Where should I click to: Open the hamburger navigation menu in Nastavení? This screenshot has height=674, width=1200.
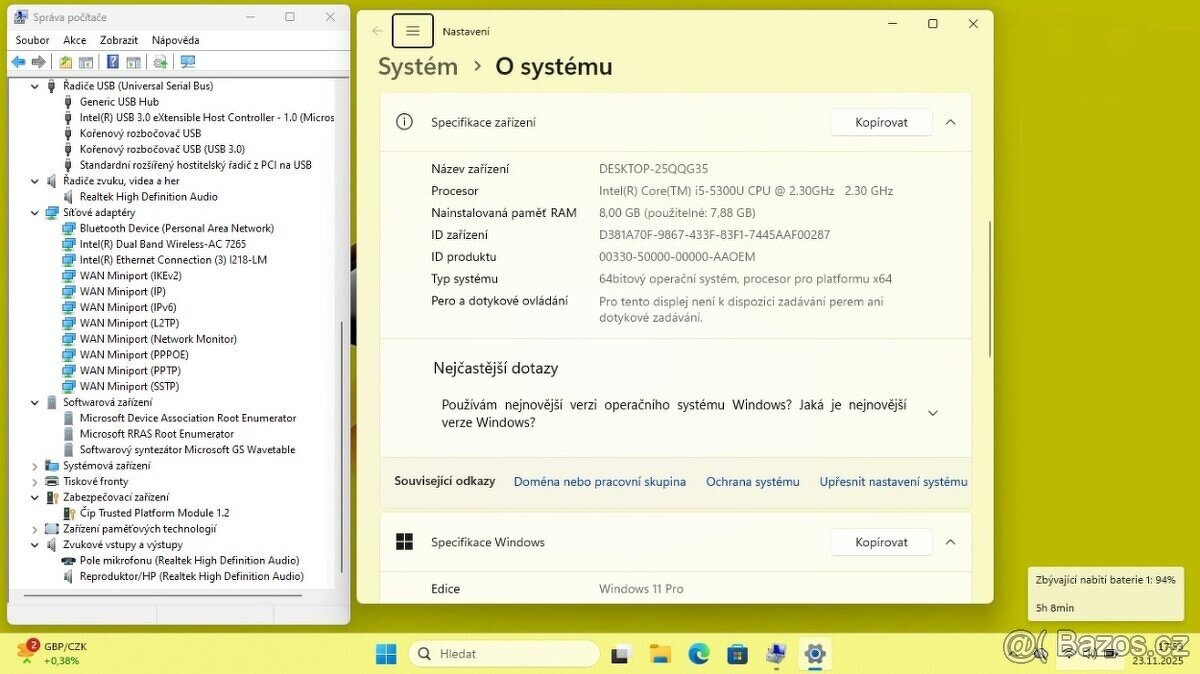point(412,30)
